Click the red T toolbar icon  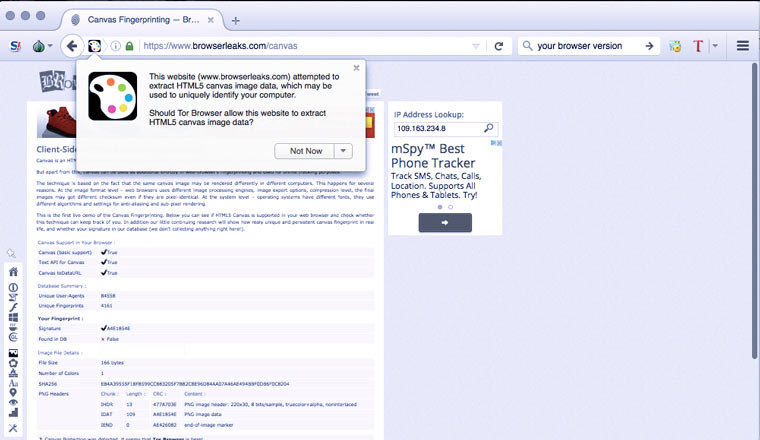[x=700, y=46]
